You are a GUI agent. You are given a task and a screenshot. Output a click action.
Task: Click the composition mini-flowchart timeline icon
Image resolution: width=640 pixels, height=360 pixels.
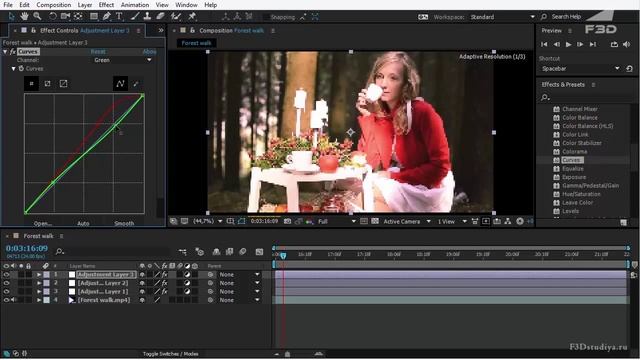pyautogui.click(x=182, y=252)
